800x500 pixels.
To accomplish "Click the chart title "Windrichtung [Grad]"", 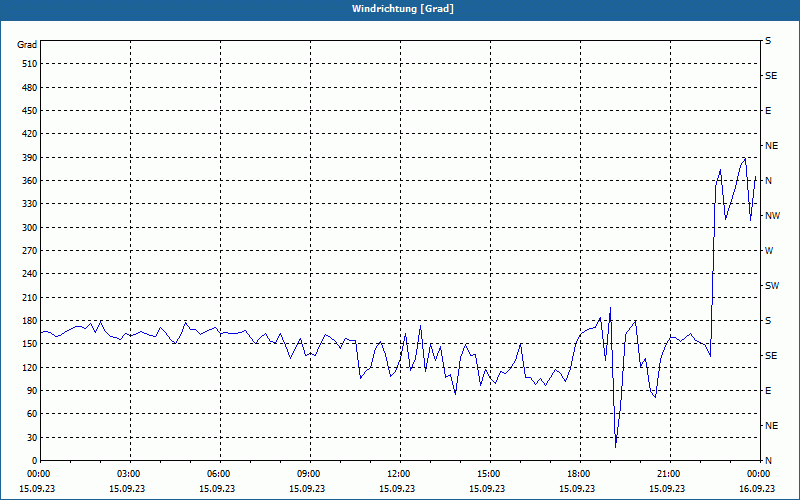I will click(403, 9).
